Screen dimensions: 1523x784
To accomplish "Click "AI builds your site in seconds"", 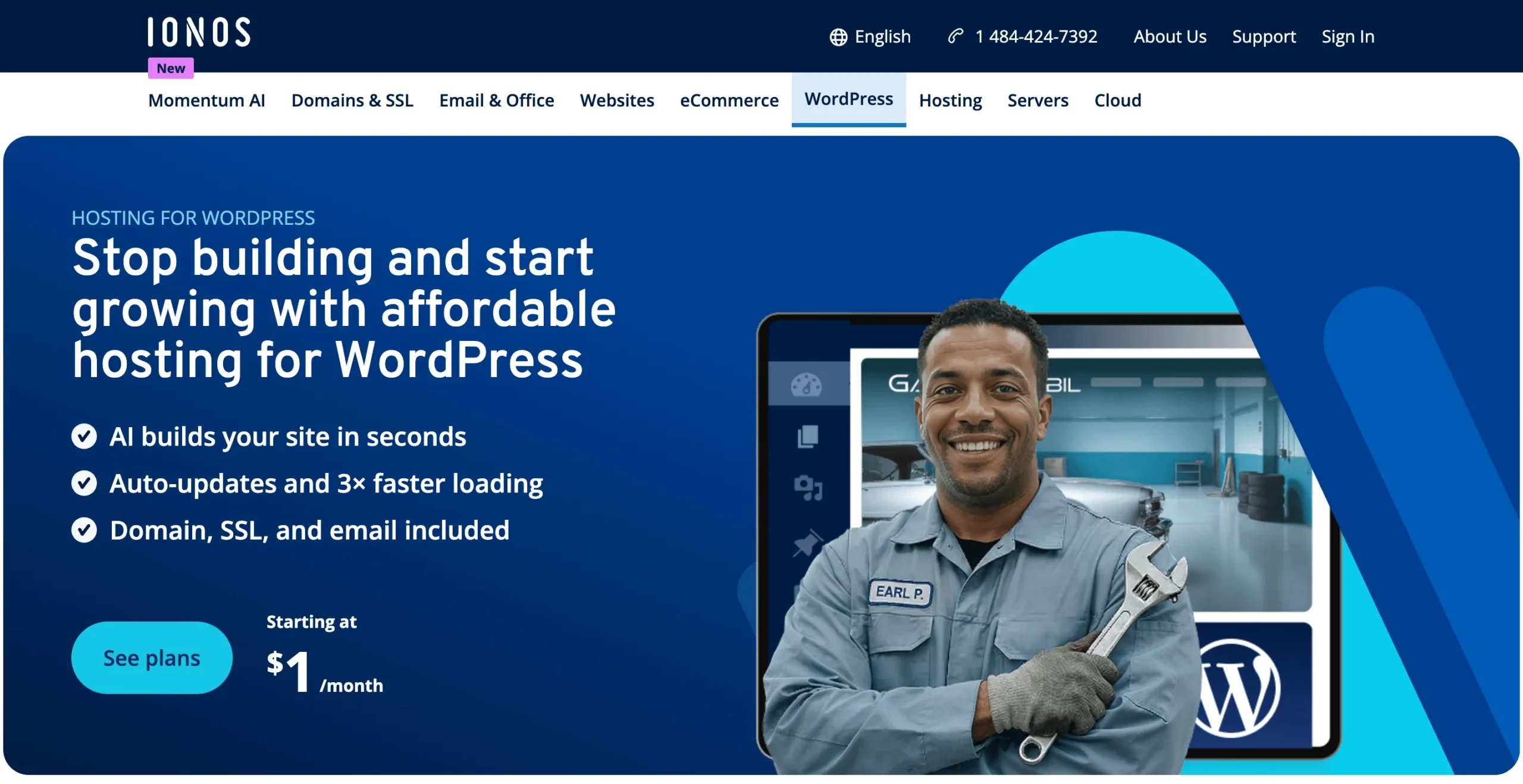I will 288,437.
